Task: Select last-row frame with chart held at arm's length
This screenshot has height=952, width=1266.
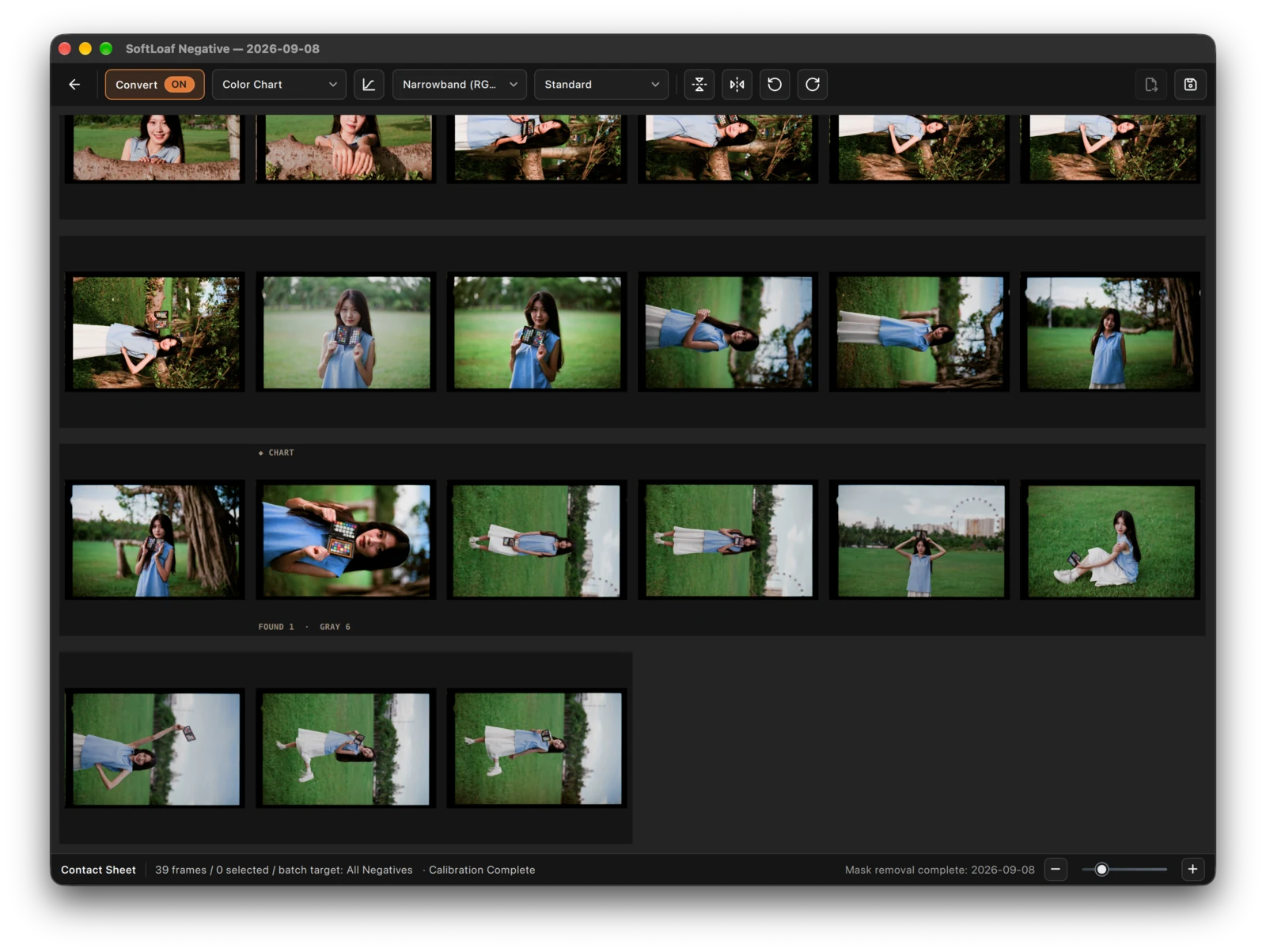Action: click(155, 749)
